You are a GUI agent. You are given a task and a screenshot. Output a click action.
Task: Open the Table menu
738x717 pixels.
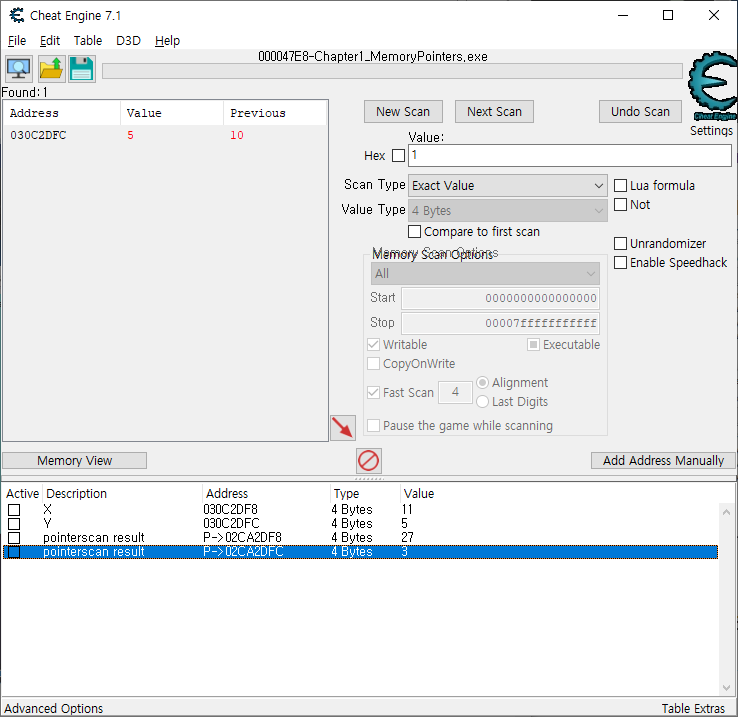[x=88, y=40]
